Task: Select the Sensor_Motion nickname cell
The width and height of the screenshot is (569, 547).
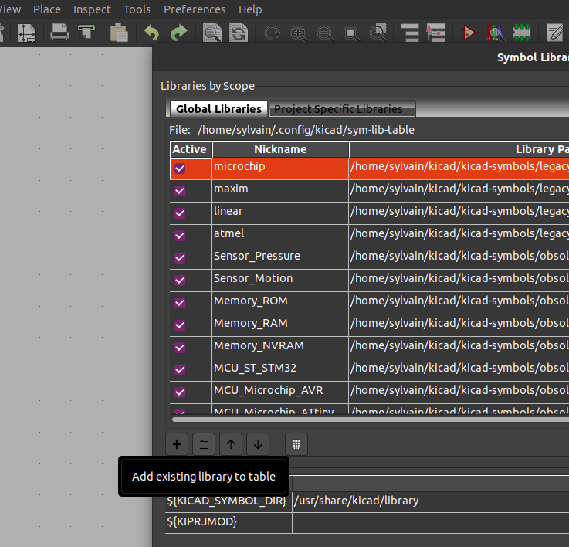Action: click(x=280, y=281)
